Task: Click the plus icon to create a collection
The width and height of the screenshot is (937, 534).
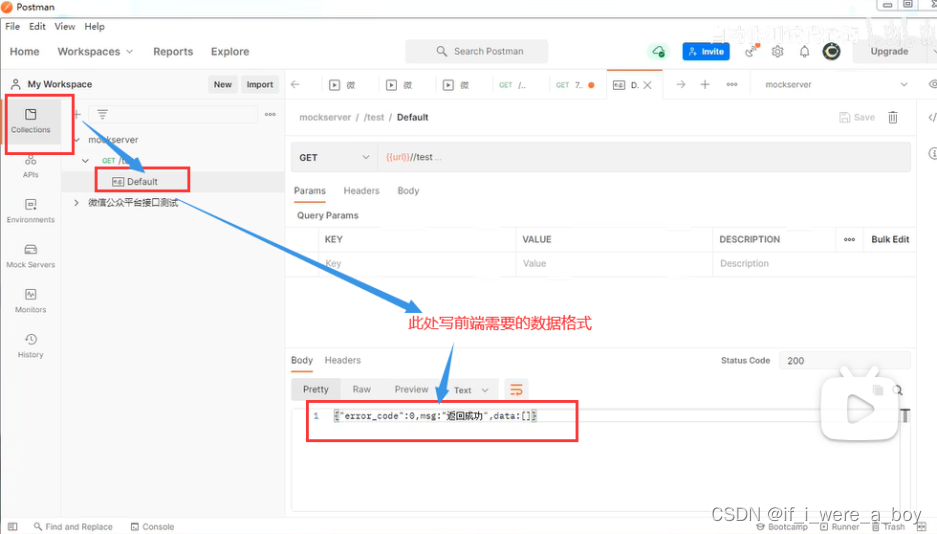Action: (77, 114)
